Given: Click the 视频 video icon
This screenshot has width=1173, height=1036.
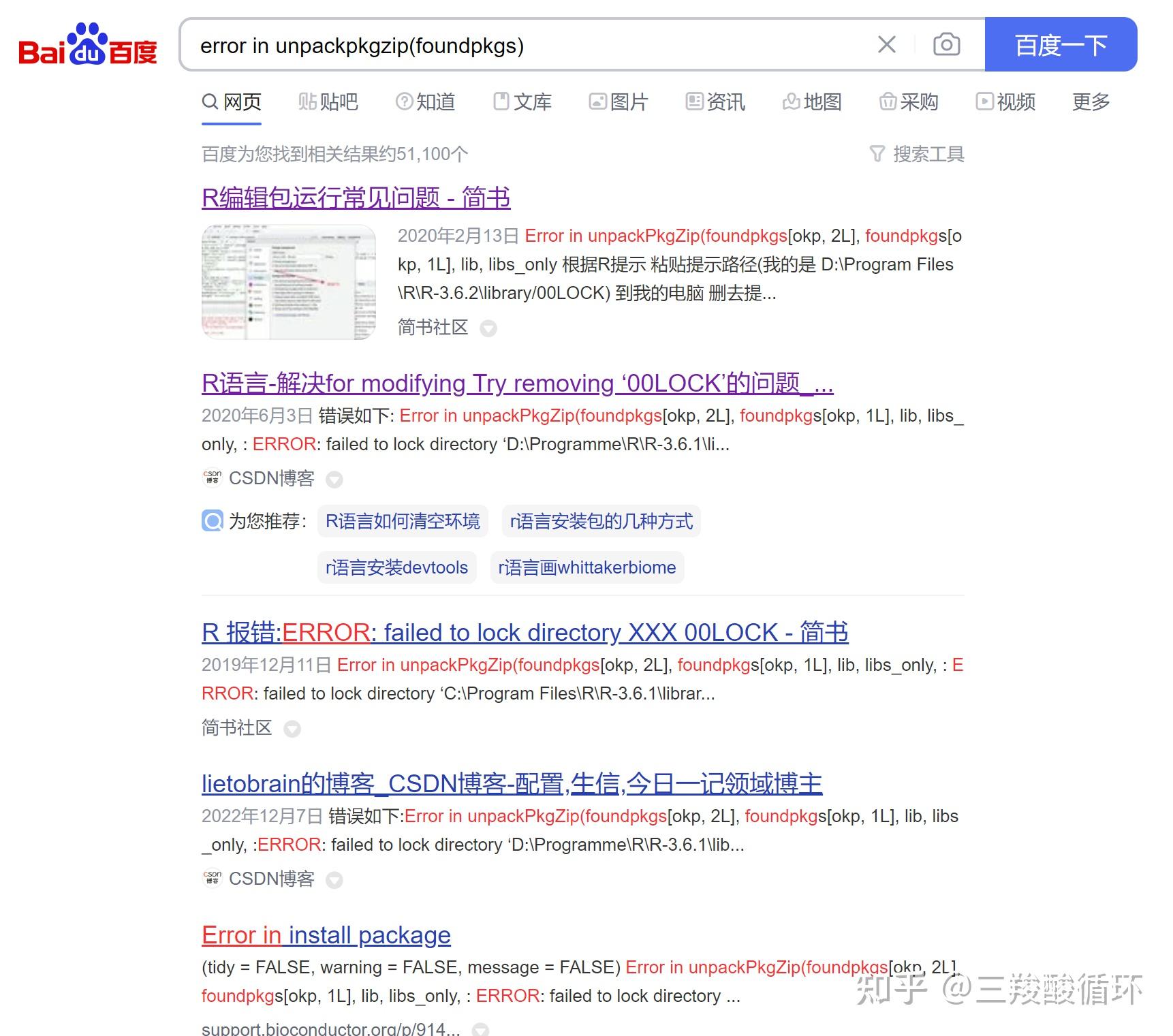Looking at the screenshot, I should [986, 101].
